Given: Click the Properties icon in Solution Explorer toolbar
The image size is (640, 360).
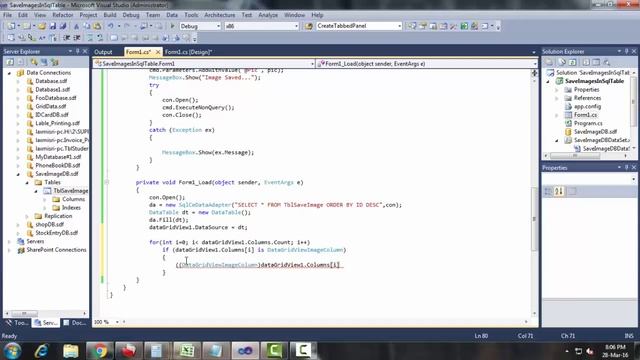Looking at the screenshot, I should [549, 62].
